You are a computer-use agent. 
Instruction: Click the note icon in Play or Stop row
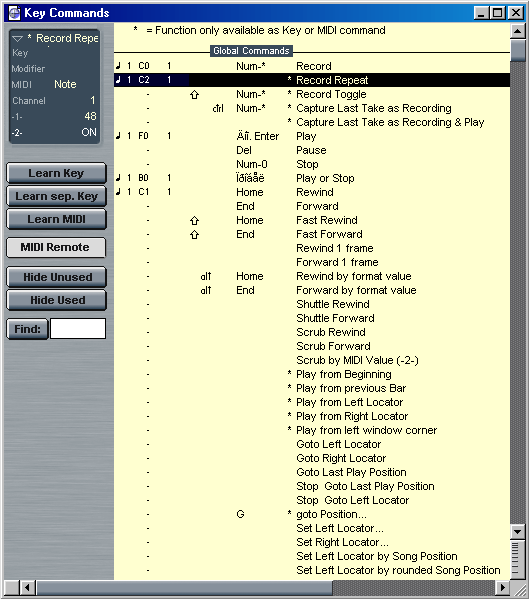click(118, 178)
